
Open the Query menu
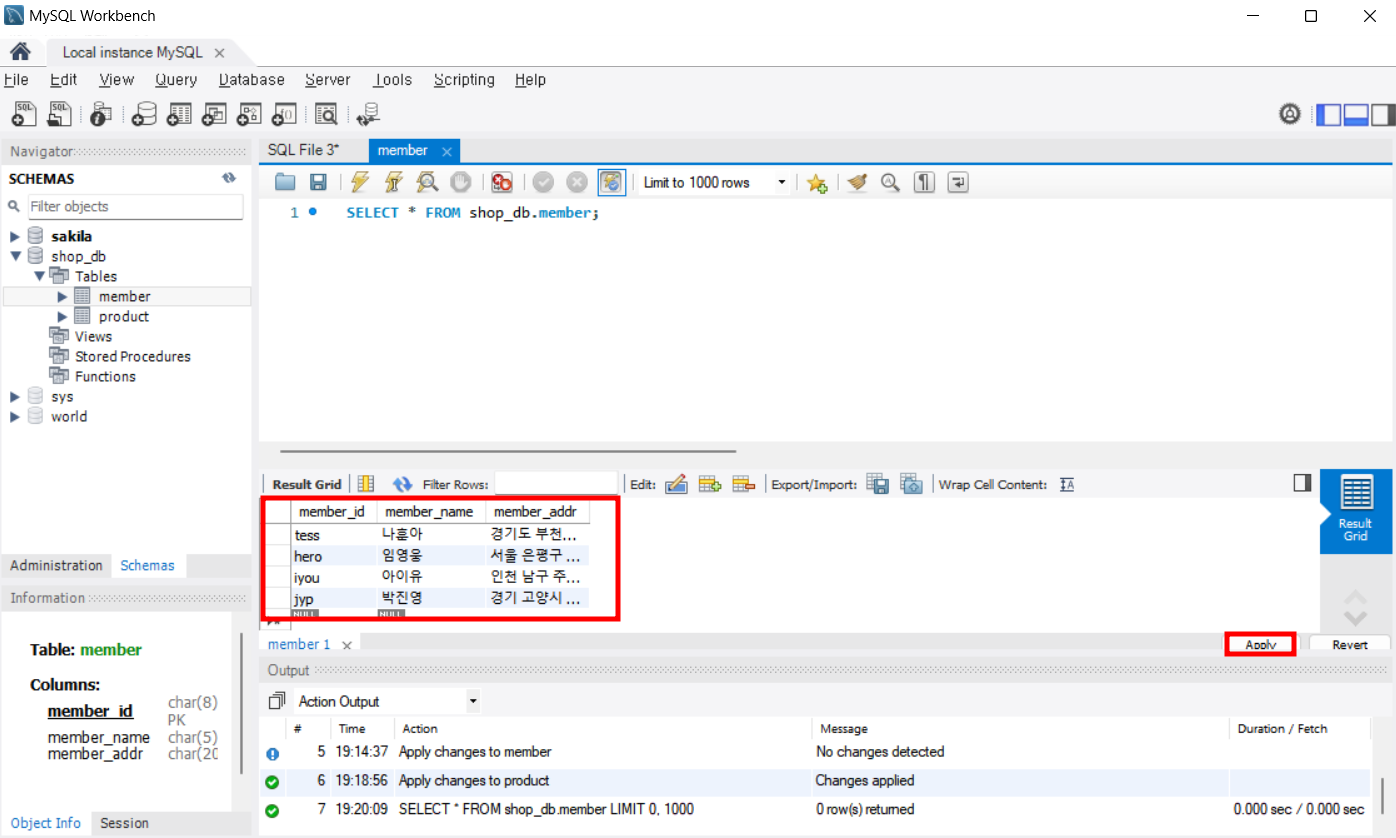[x=176, y=80]
